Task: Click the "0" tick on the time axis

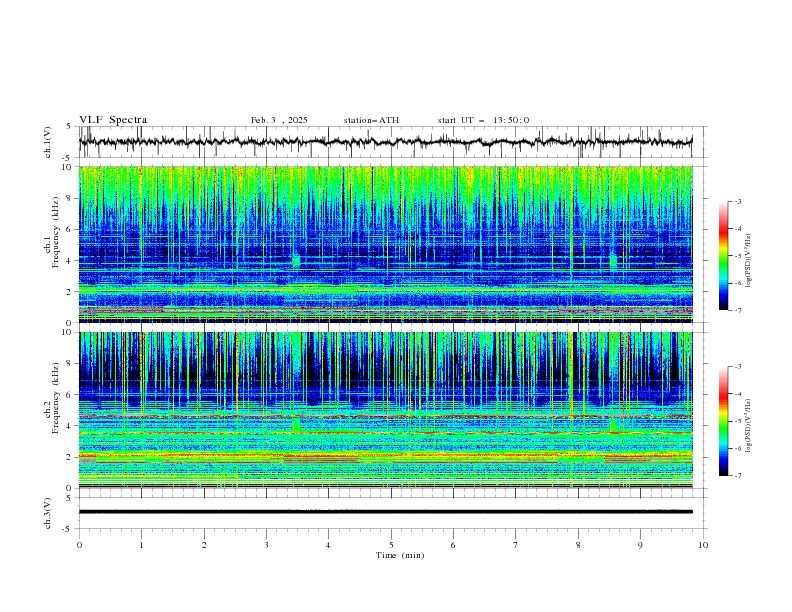Action: click(x=79, y=545)
